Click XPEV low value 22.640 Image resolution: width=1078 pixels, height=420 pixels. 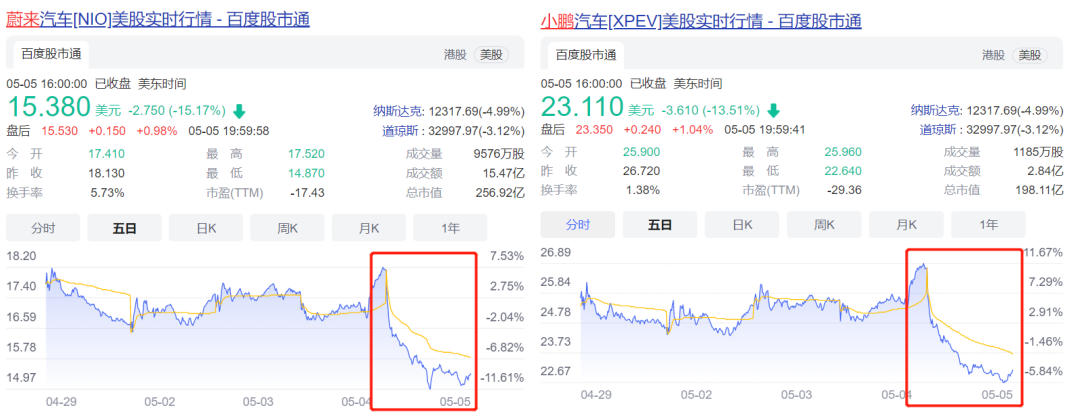[843, 170]
